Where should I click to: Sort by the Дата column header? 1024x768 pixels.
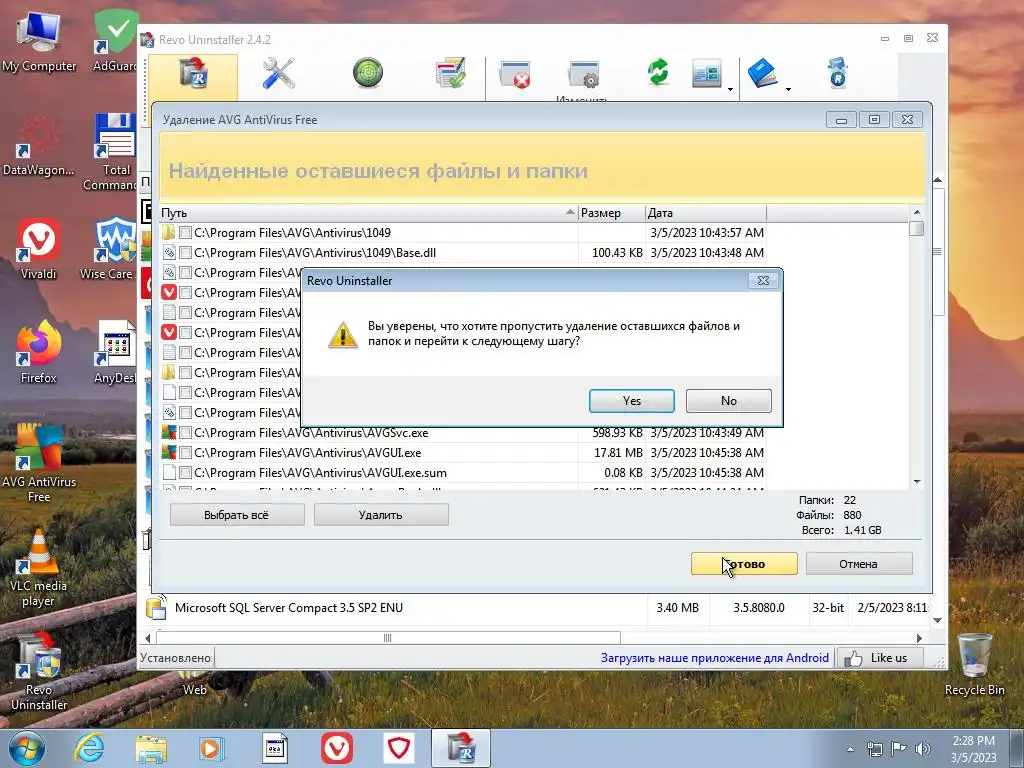click(706, 213)
